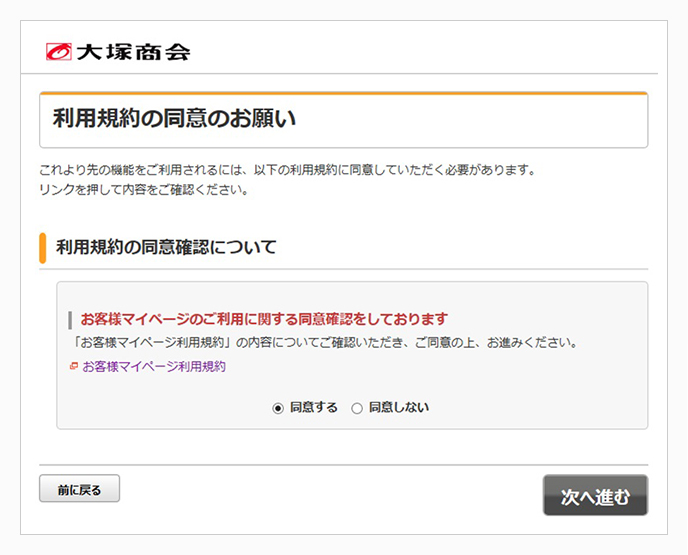Click the external link icon beside 利用規約

[x=74, y=366]
